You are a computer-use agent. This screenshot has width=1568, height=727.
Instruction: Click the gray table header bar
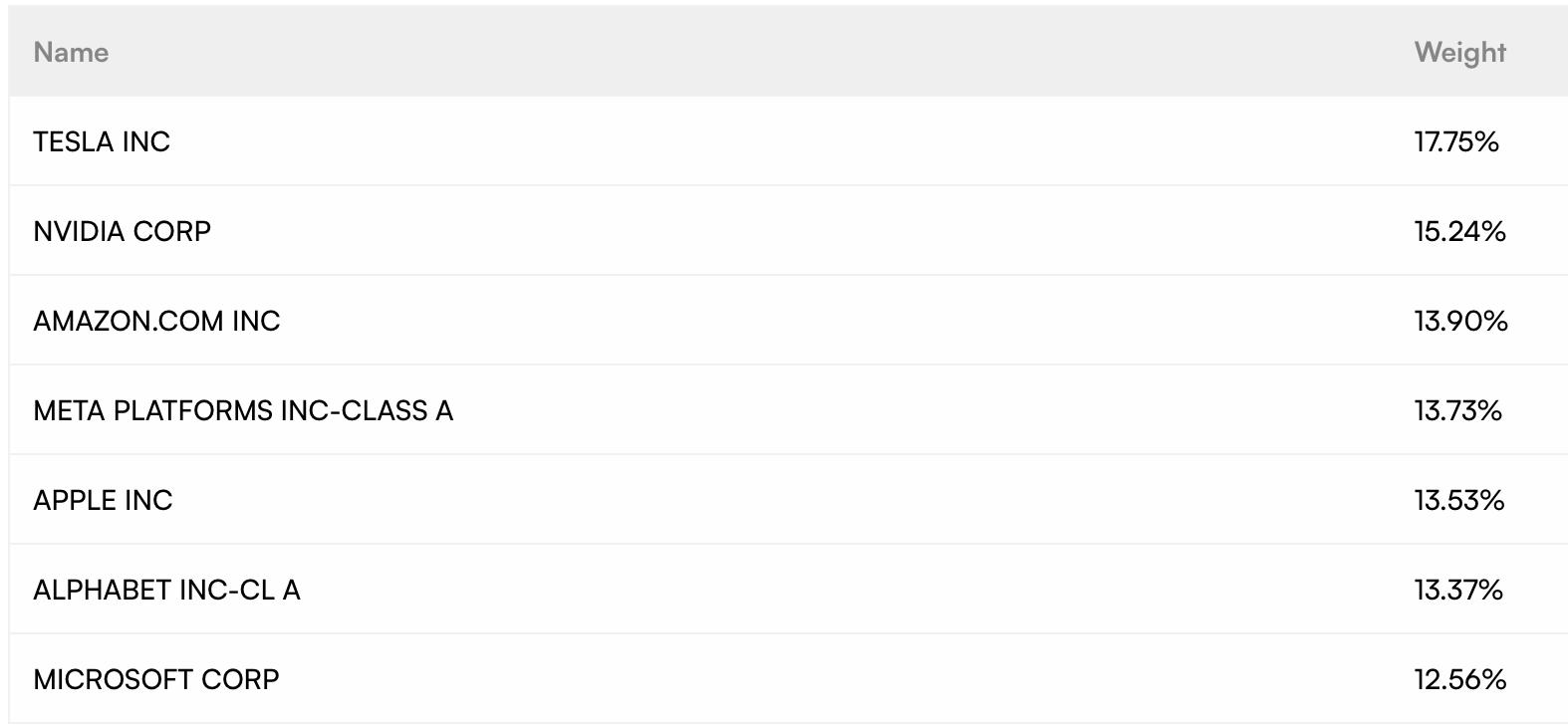point(788,52)
